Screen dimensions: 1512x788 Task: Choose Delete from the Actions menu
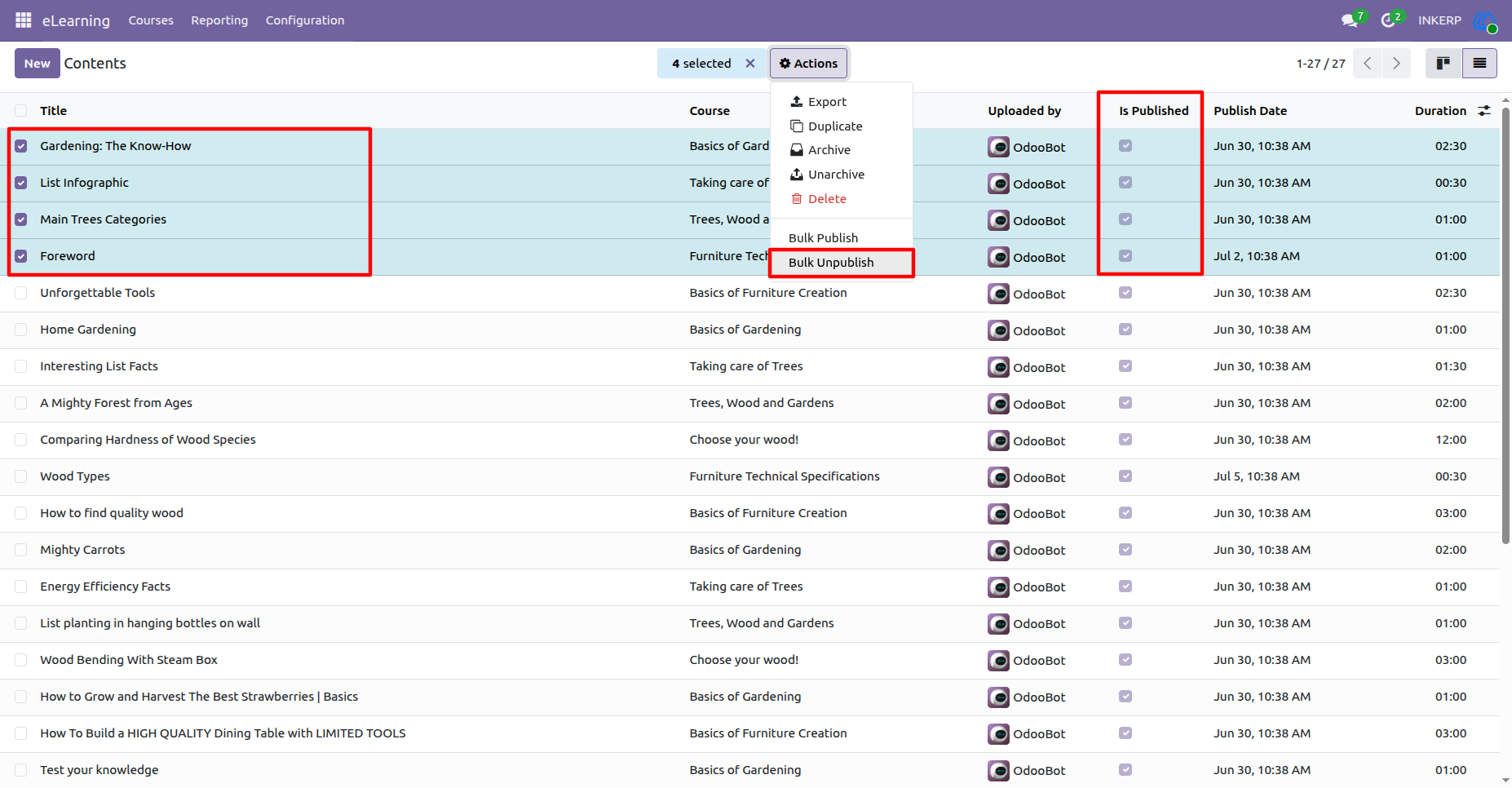click(x=841, y=199)
